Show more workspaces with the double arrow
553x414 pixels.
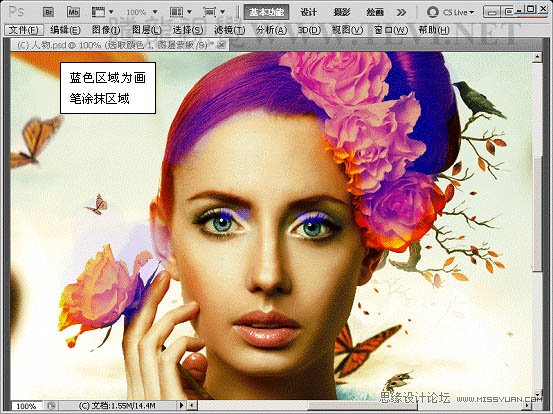click(401, 12)
